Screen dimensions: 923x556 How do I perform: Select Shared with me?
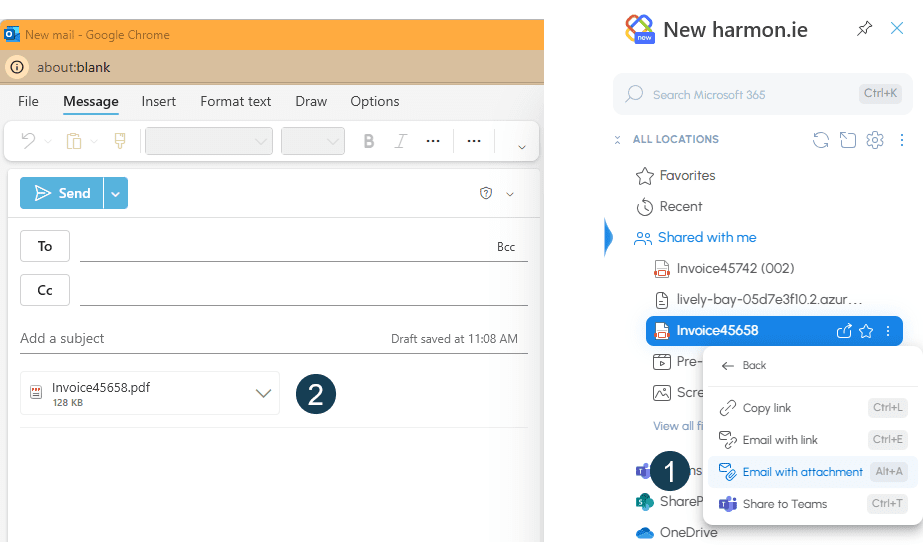695,238
